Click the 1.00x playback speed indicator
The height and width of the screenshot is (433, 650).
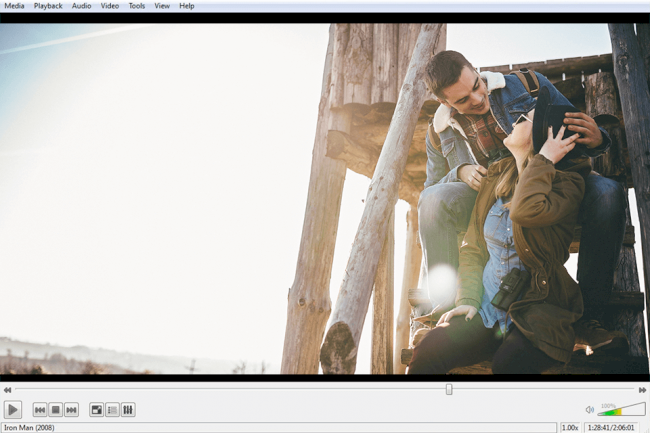click(570, 427)
